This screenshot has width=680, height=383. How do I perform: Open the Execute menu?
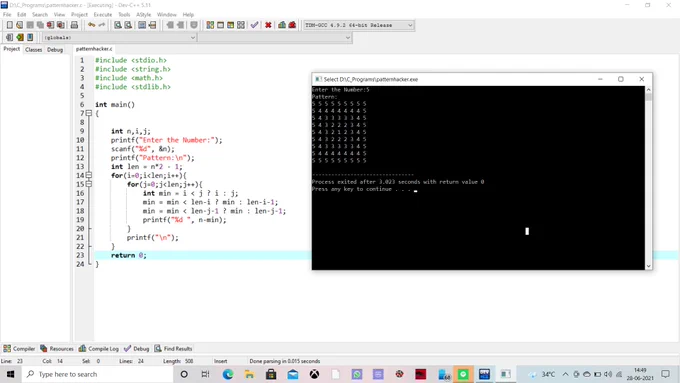click(x=103, y=14)
